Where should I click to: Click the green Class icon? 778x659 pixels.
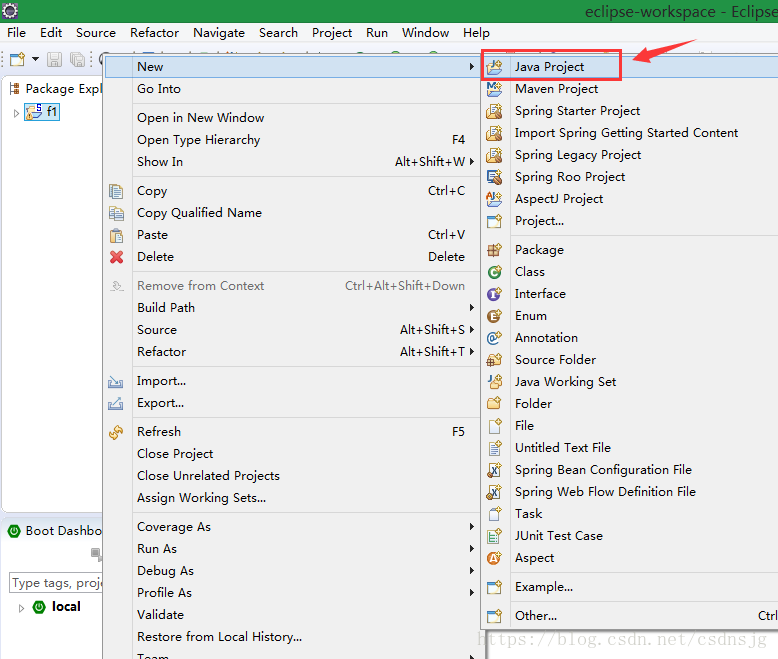tap(494, 272)
